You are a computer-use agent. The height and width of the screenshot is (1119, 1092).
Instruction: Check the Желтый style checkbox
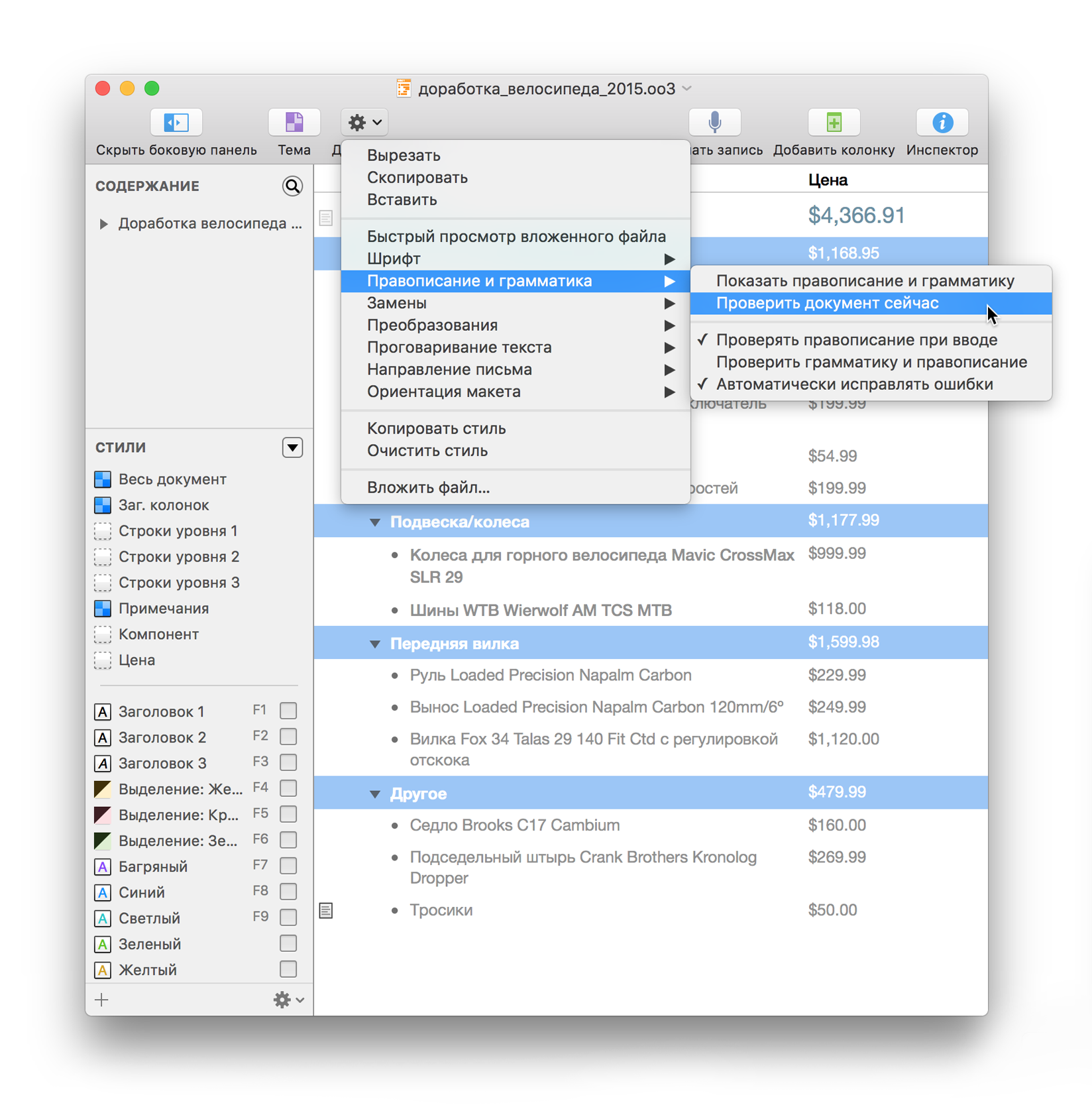[288, 970]
